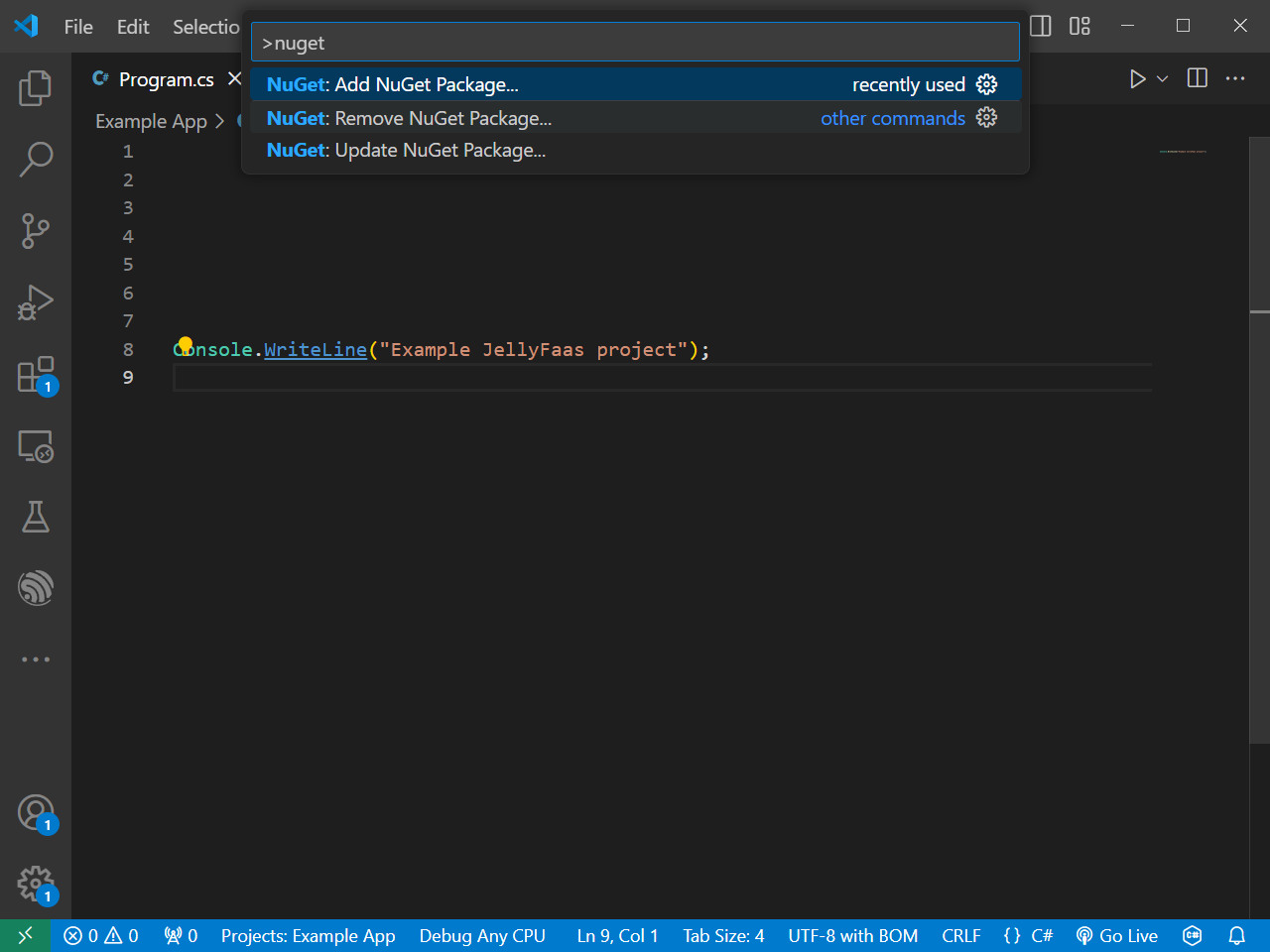Image resolution: width=1270 pixels, height=952 pixels.
Task: Open the Run and Debug view
Action: coord(36,302)
